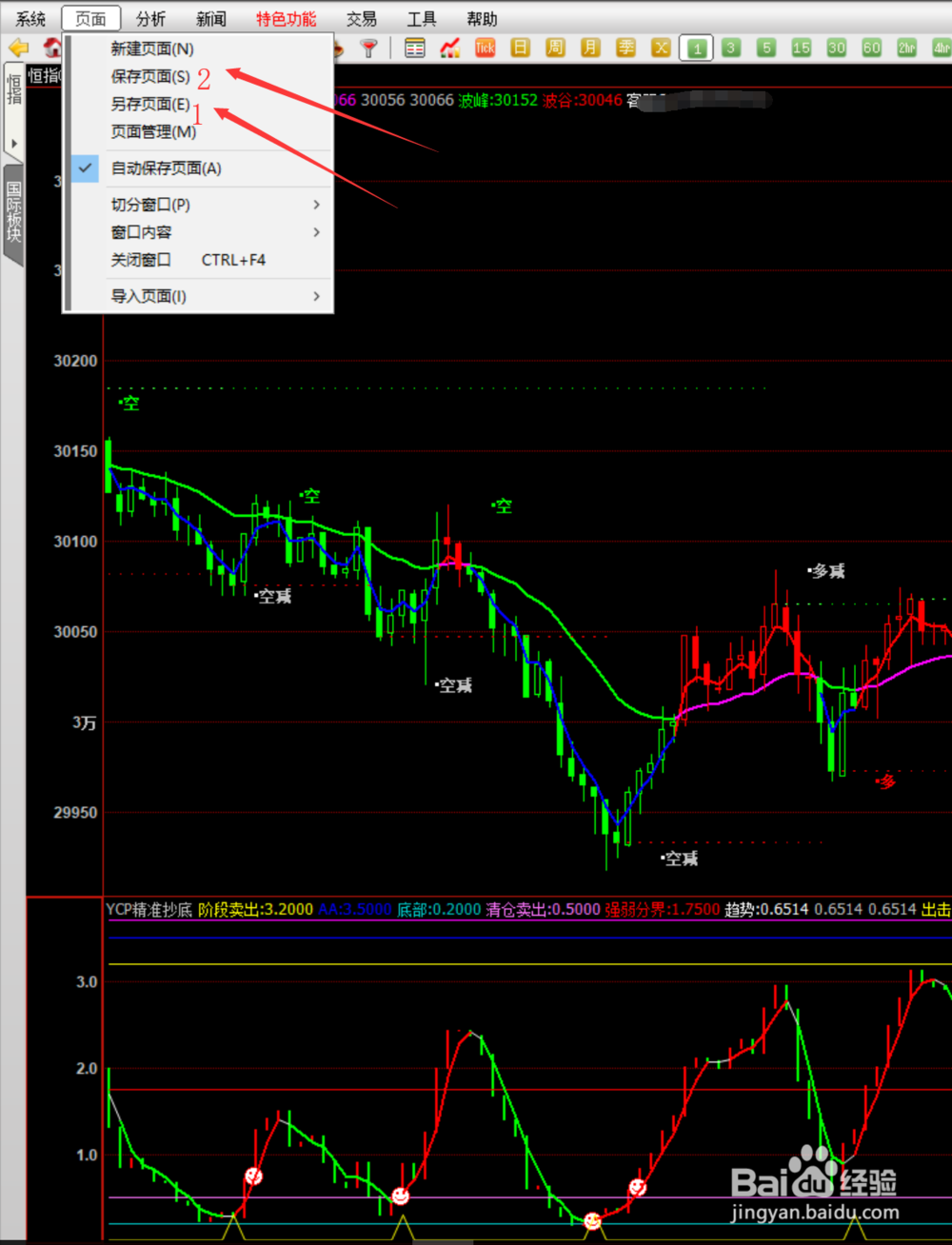Select the monthly (月) period icon
Image resolution: width=952 pixels, height=1245 pixels.
590,48
